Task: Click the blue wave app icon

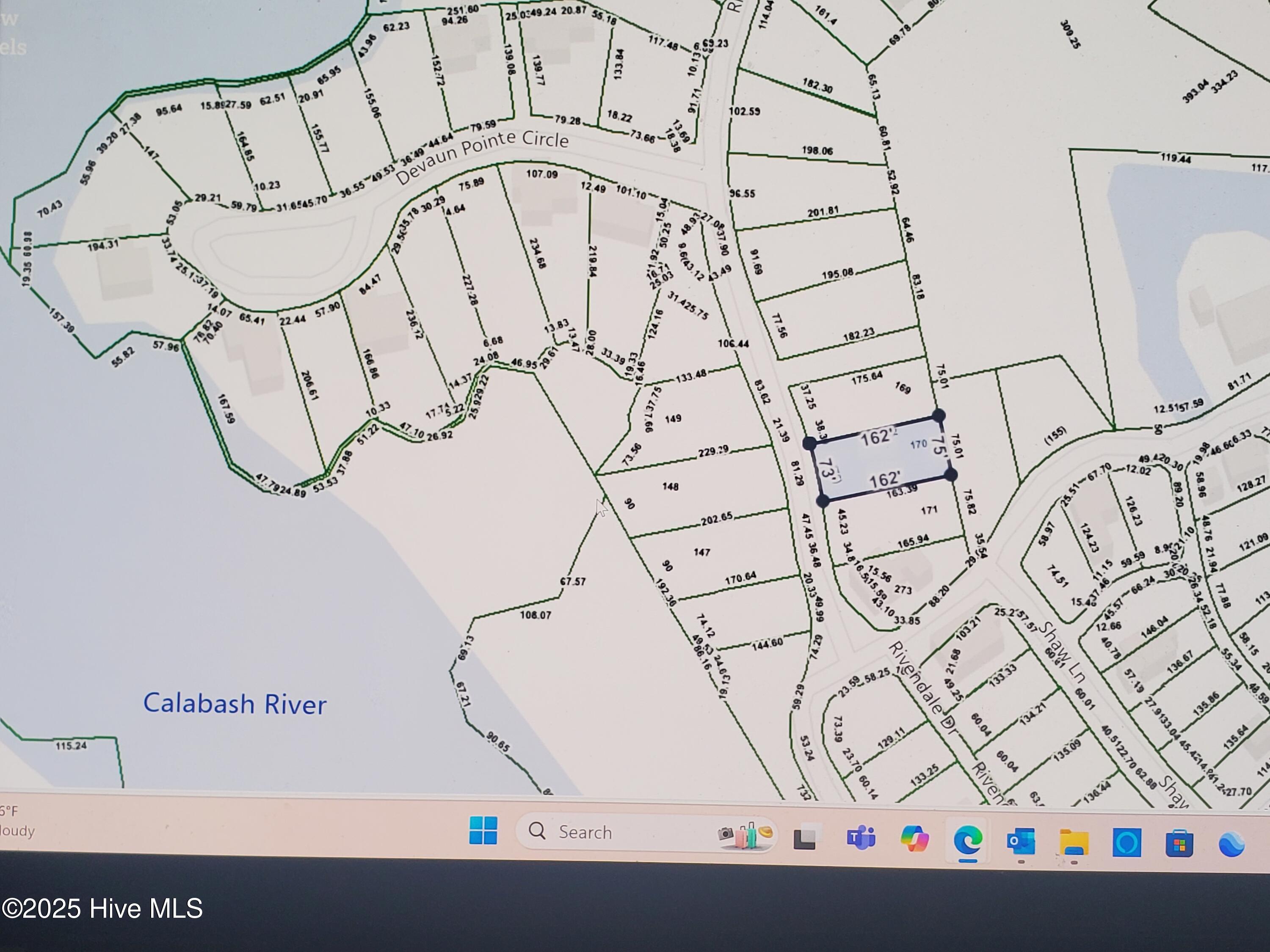Action: 1231,844
